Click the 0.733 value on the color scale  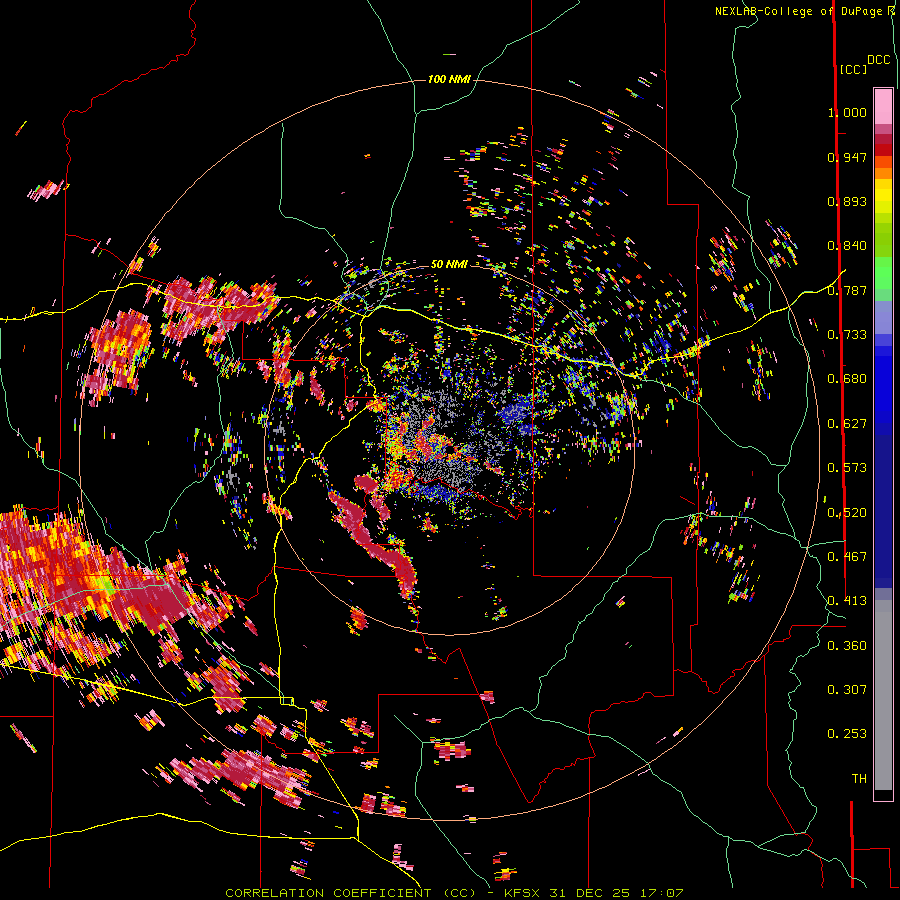(x=847, y=335)
